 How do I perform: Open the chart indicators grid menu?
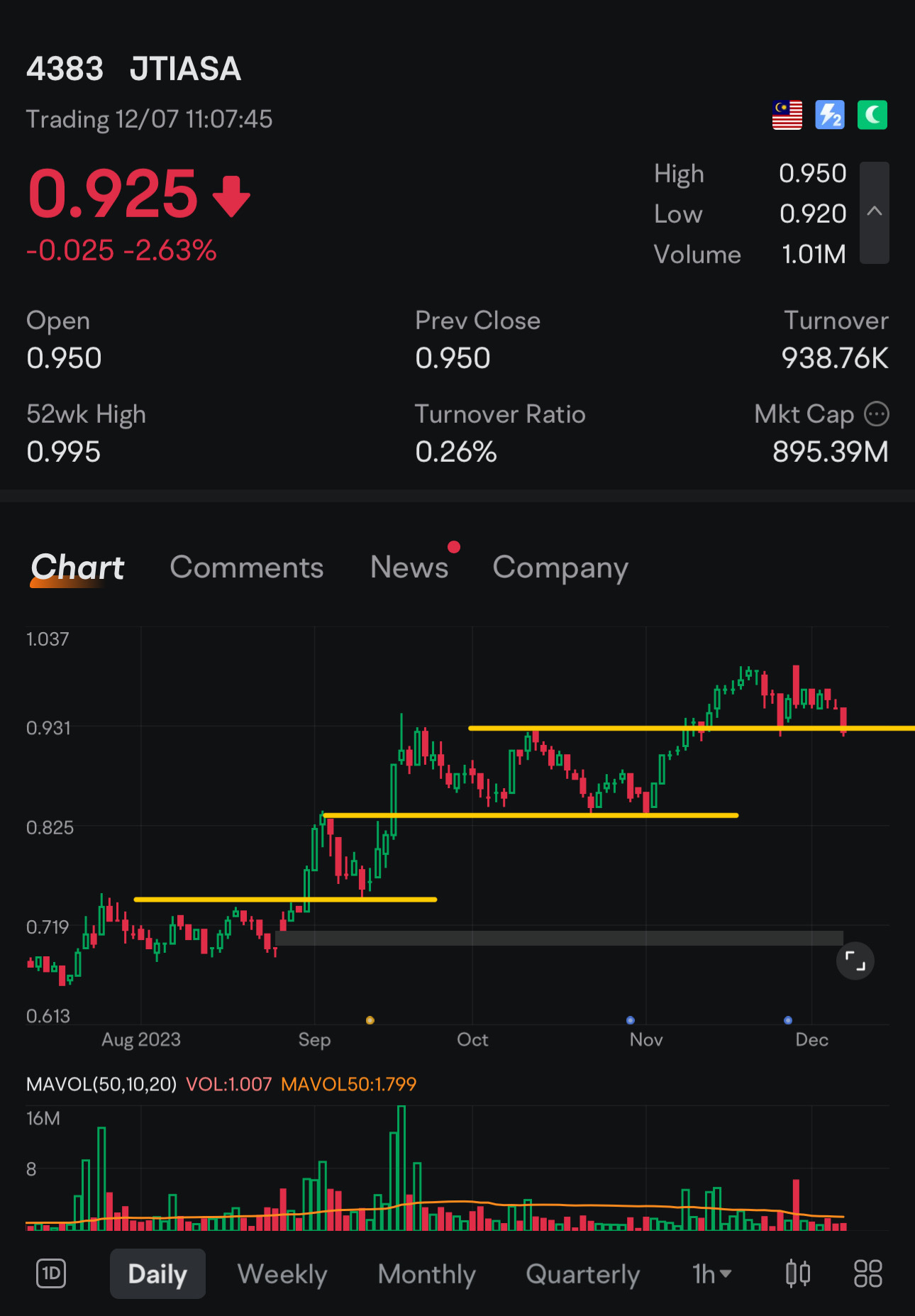click(x=867, y=1273)
